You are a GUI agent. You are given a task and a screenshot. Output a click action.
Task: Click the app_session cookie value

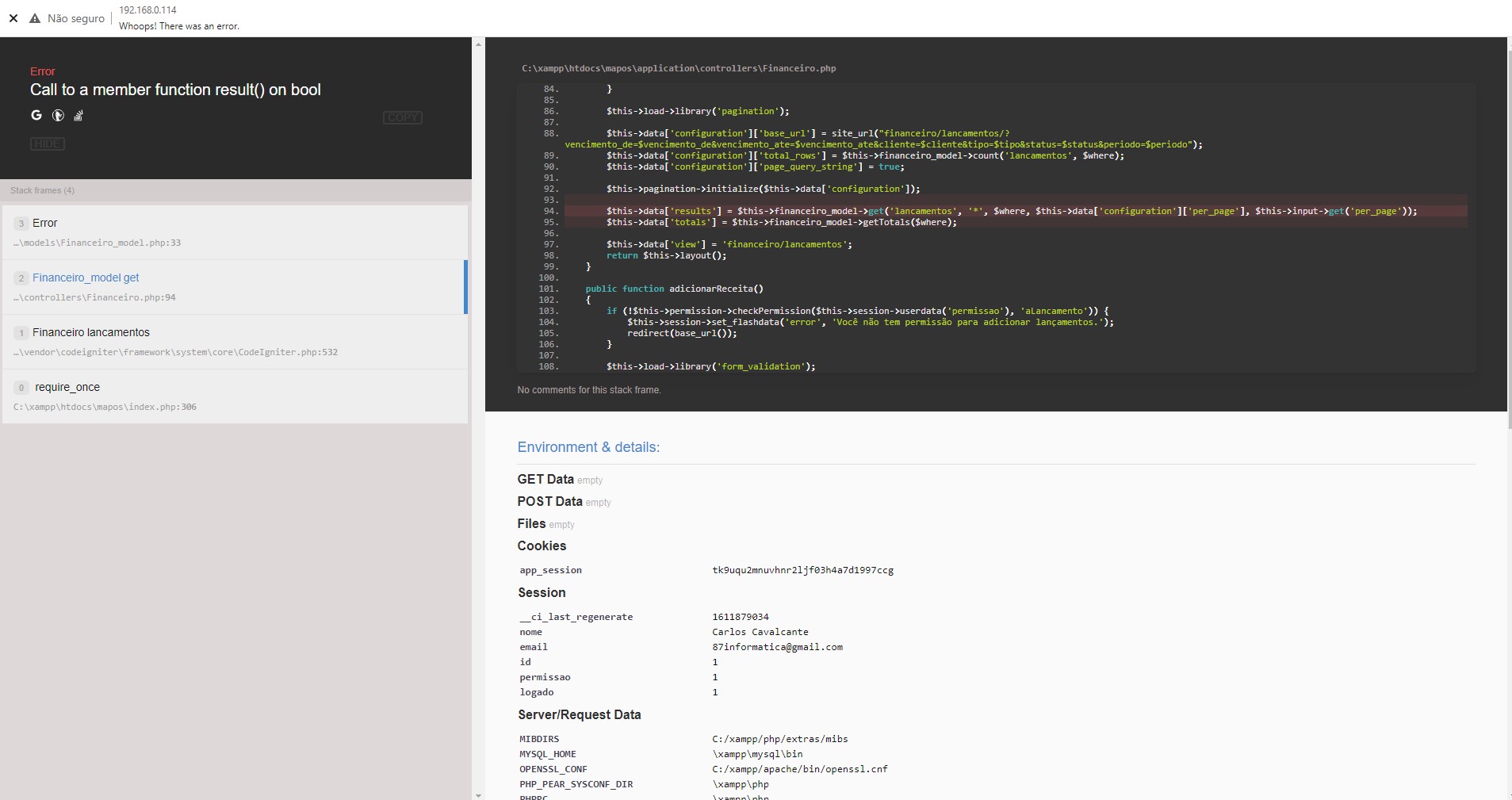click(802, 569)
